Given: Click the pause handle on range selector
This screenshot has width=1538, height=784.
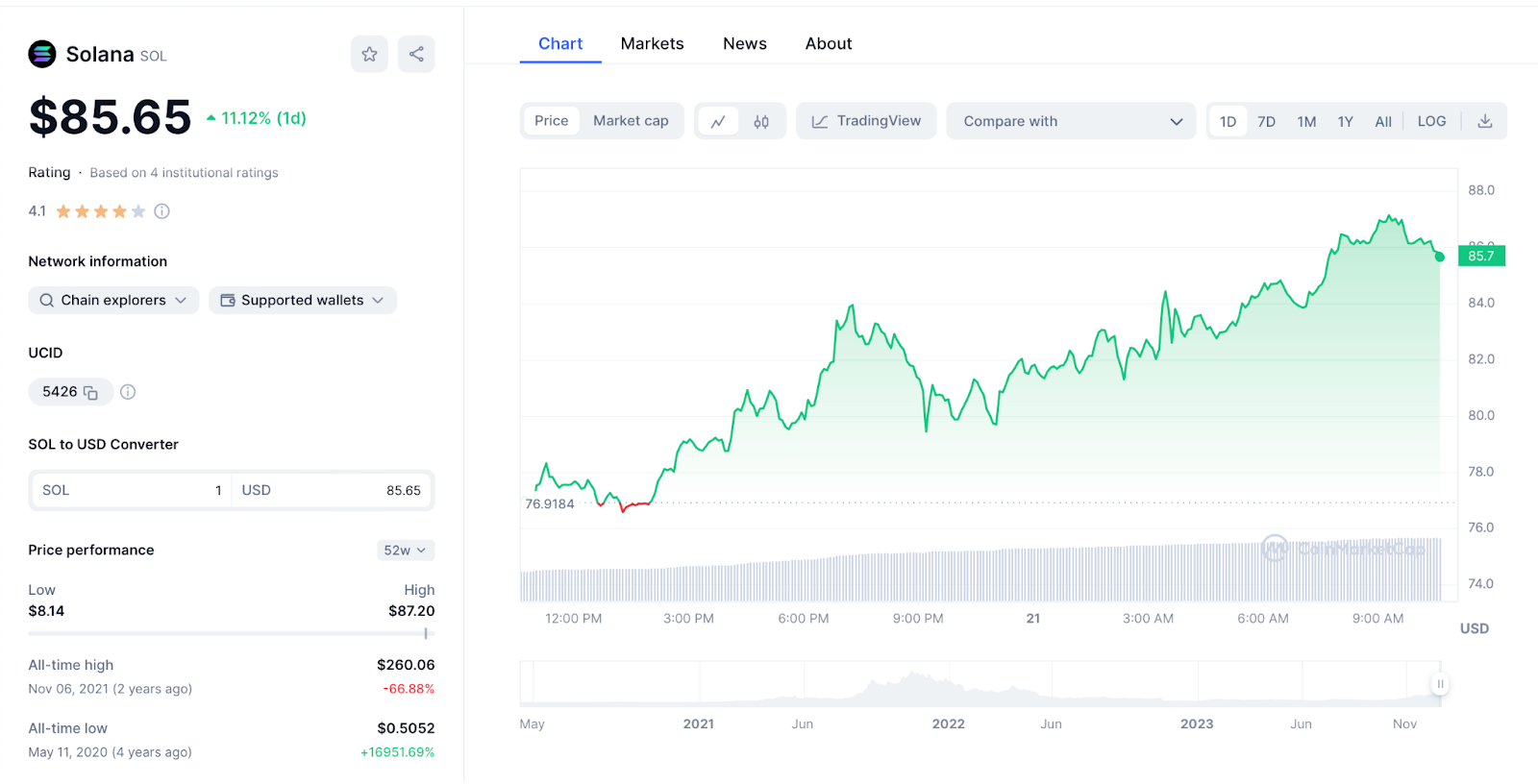Looking at the screenshot, I should click(1440, 684).
